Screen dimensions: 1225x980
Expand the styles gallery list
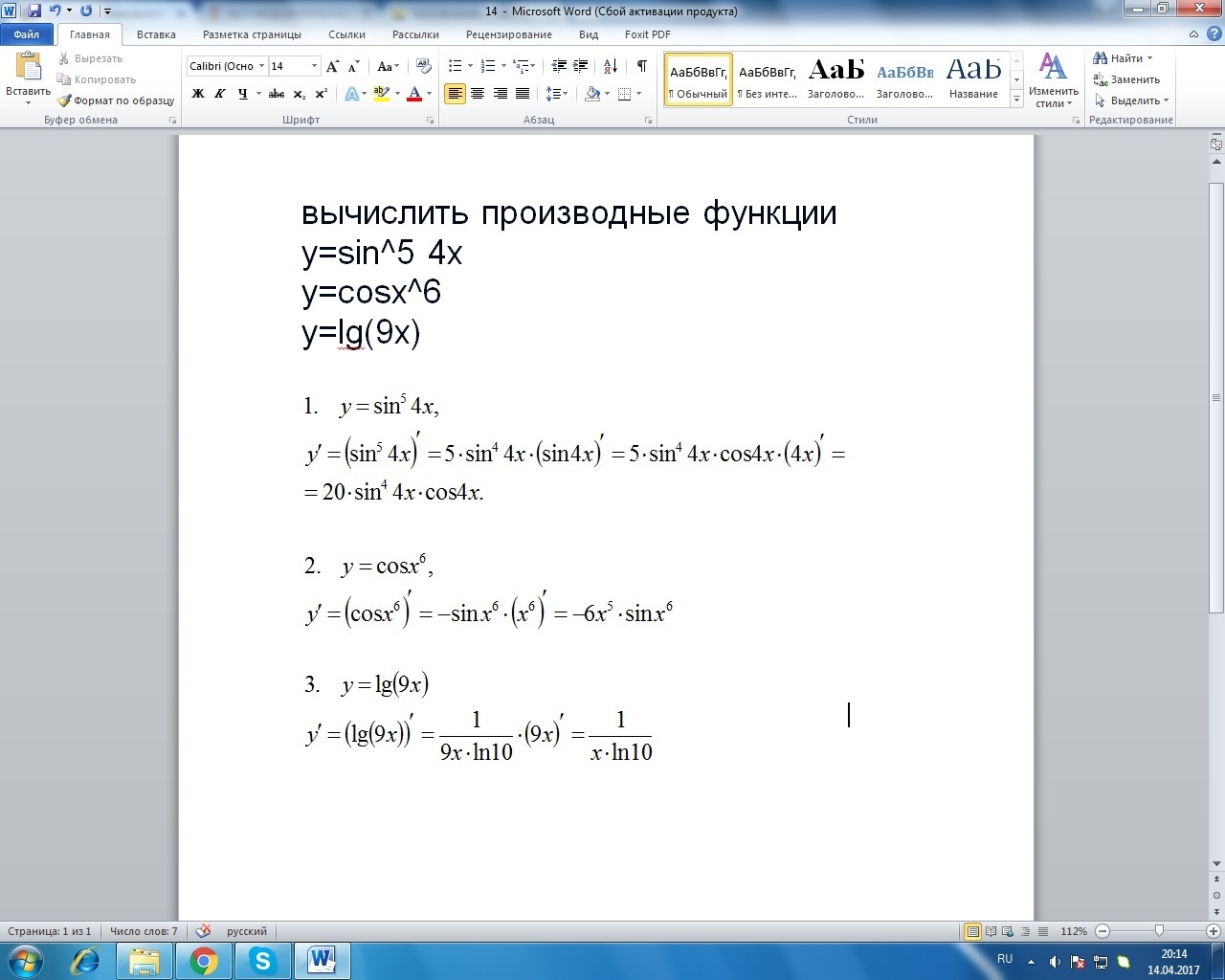click(1016, 100)
